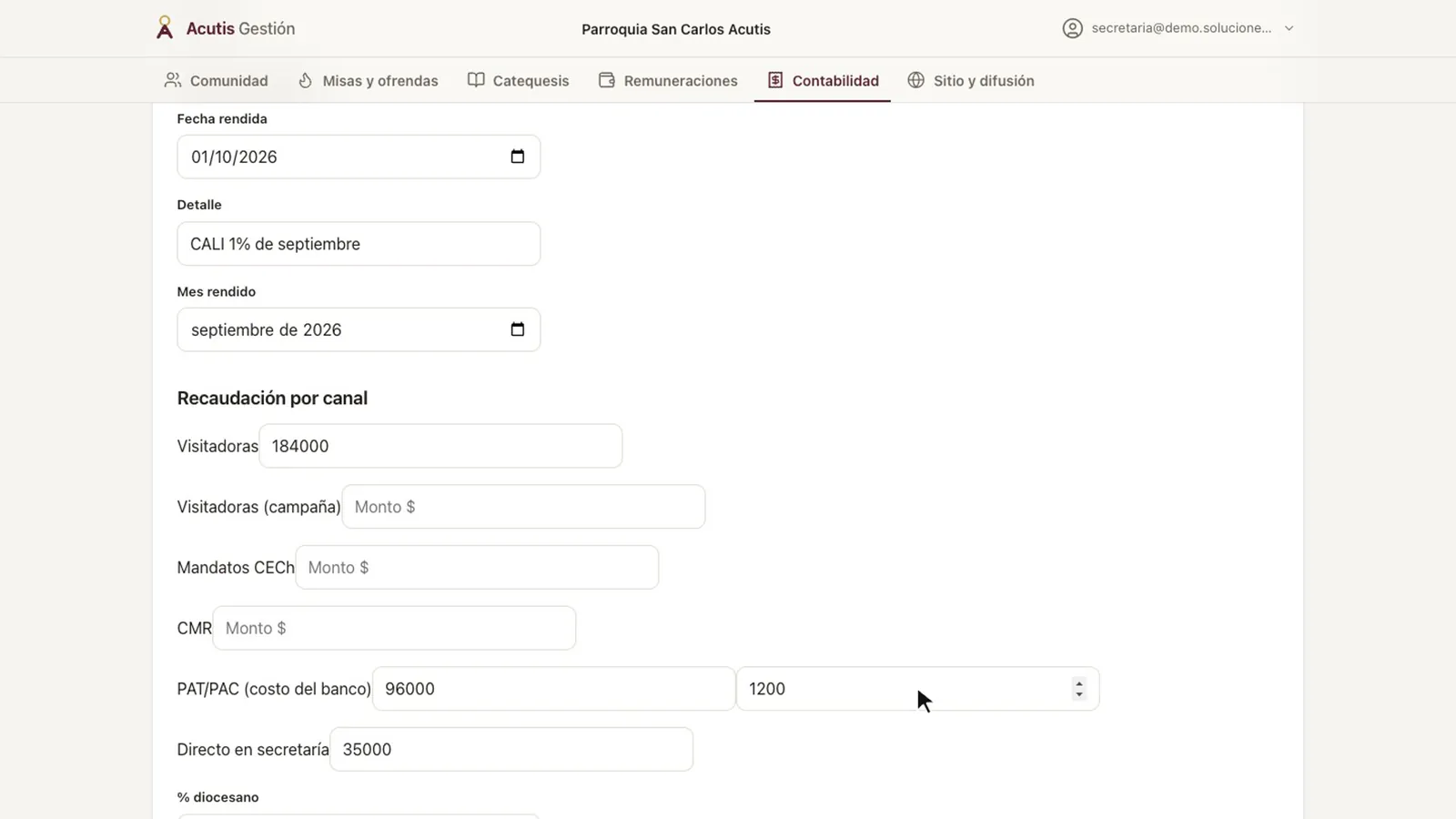
Task: Open the Comunidad tab
Action: click(216, 80)
